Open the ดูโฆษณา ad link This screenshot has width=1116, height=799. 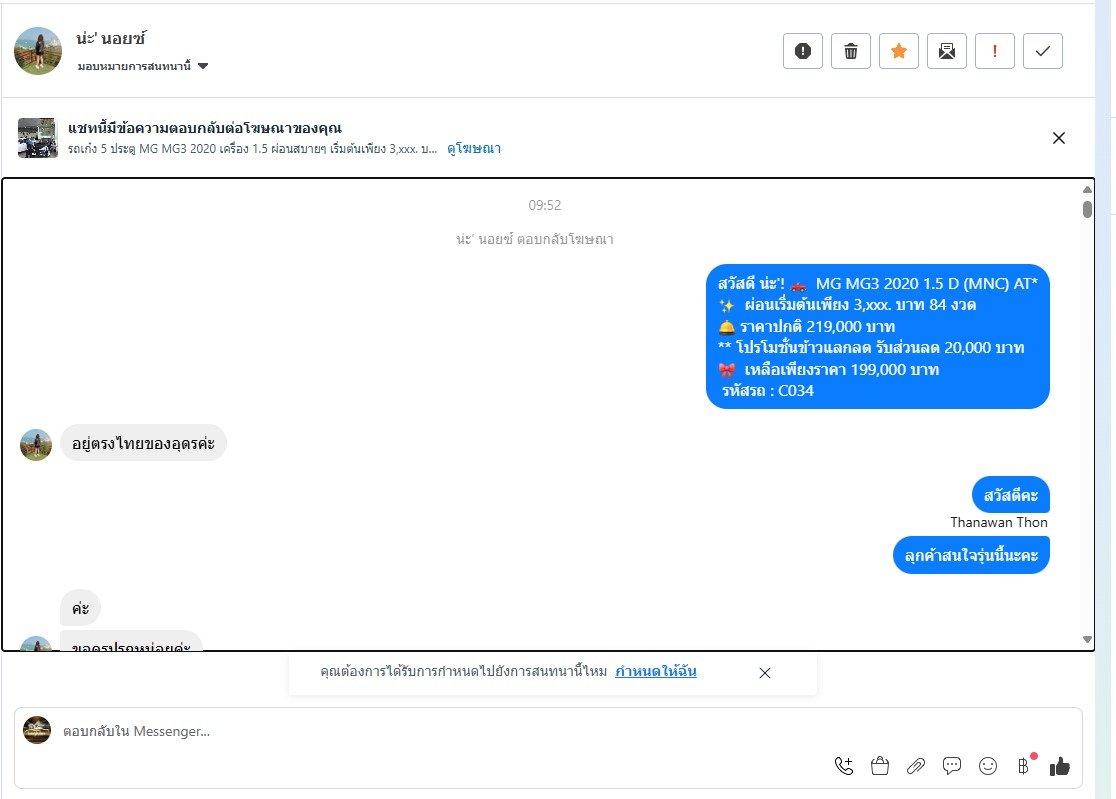coord(474,149)
